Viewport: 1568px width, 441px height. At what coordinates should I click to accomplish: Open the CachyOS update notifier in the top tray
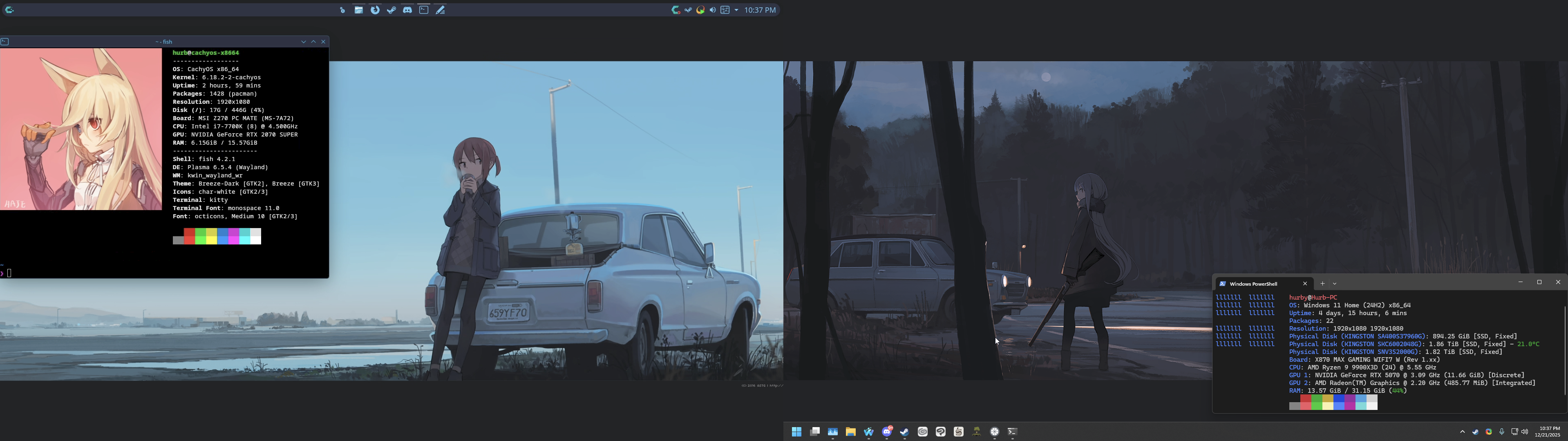click(x=676, y=10)
